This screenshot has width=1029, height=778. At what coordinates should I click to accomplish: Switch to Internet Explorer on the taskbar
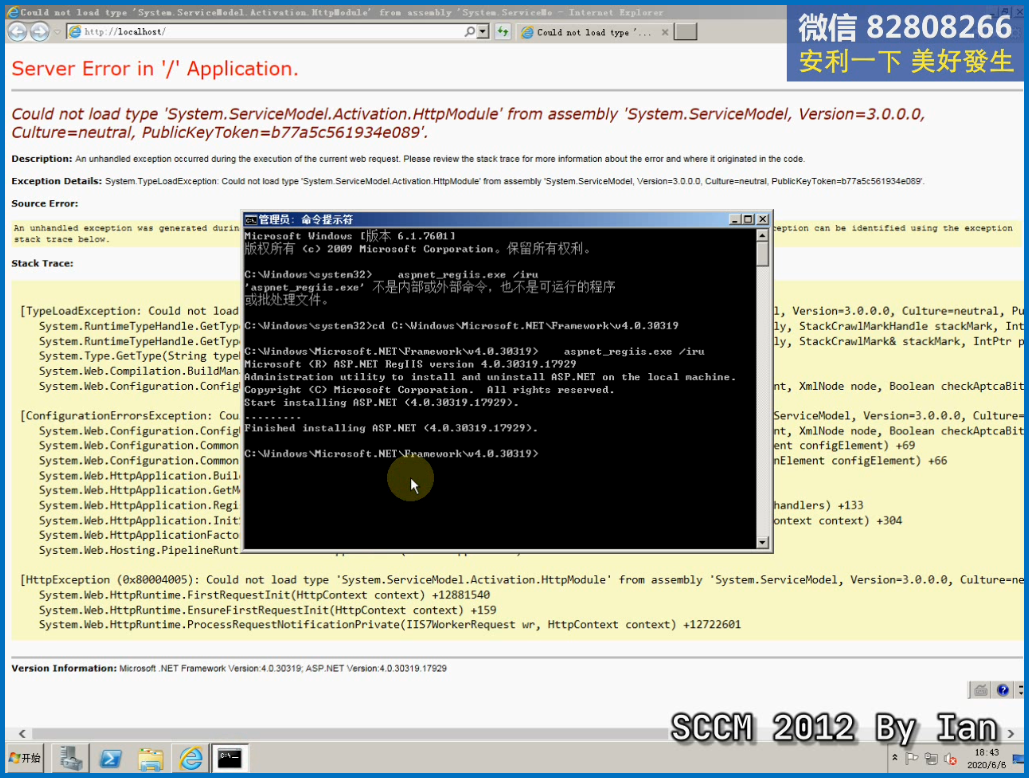[190, 759]
